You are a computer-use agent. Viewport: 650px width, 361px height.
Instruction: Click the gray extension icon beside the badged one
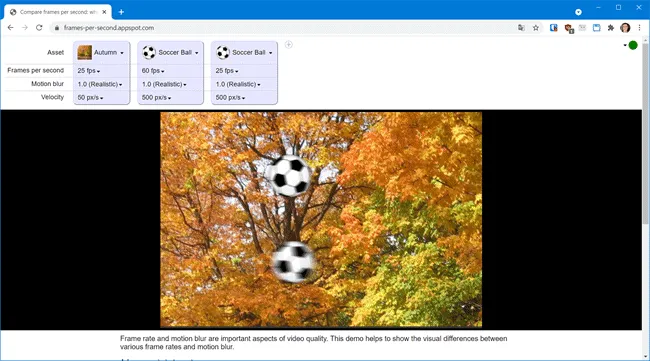pyautogui.click(x=582, y=28)
